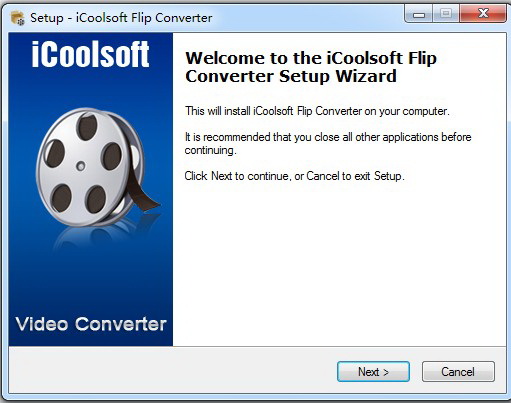Image resolution: width=511 pixels, height=403 pixels.
Task: Minimize the setup window
Action: tap(419, 14)
